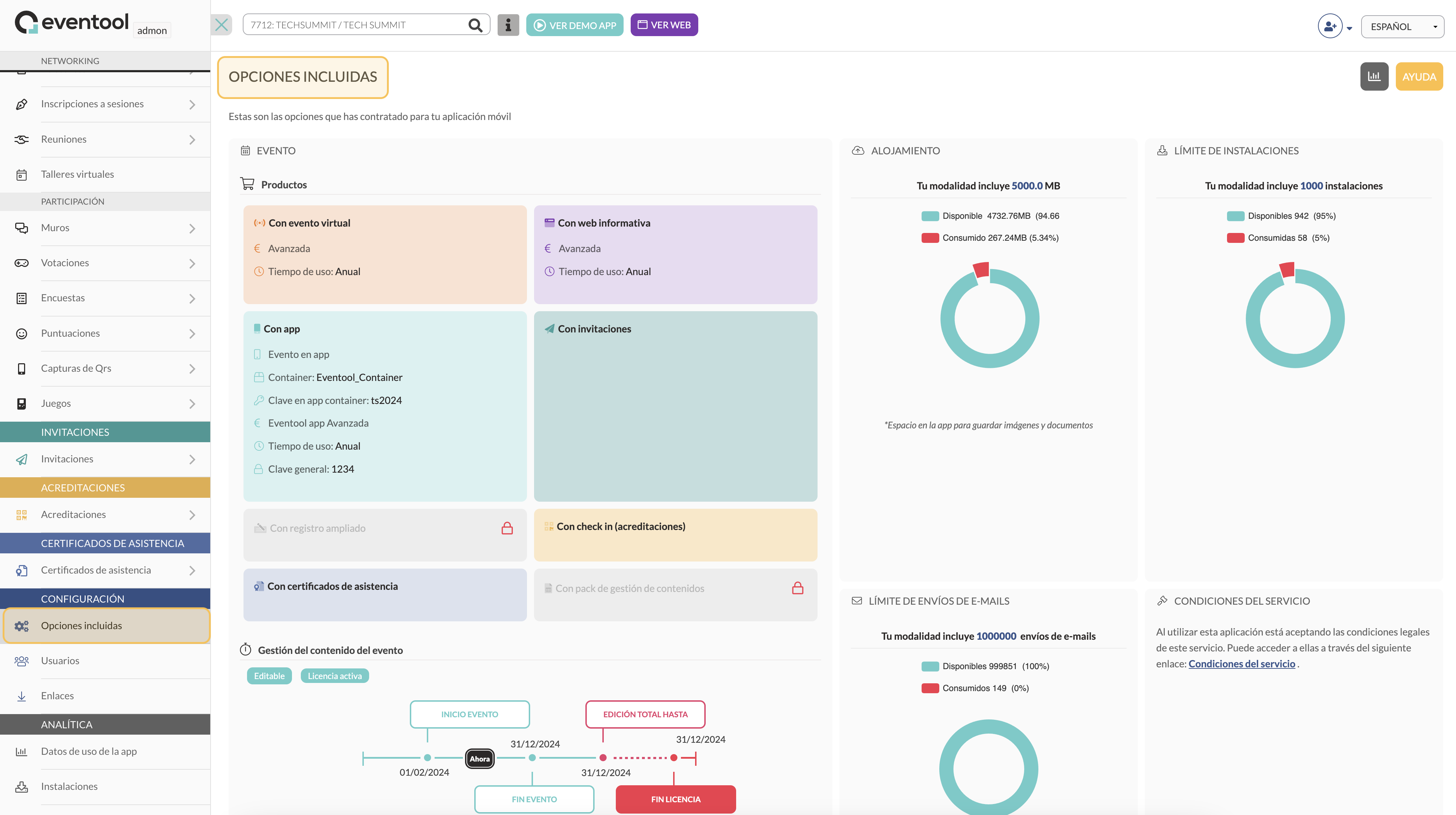Open the event info icon button
The height and width of the screenshot is (815, 1456).
508,25
